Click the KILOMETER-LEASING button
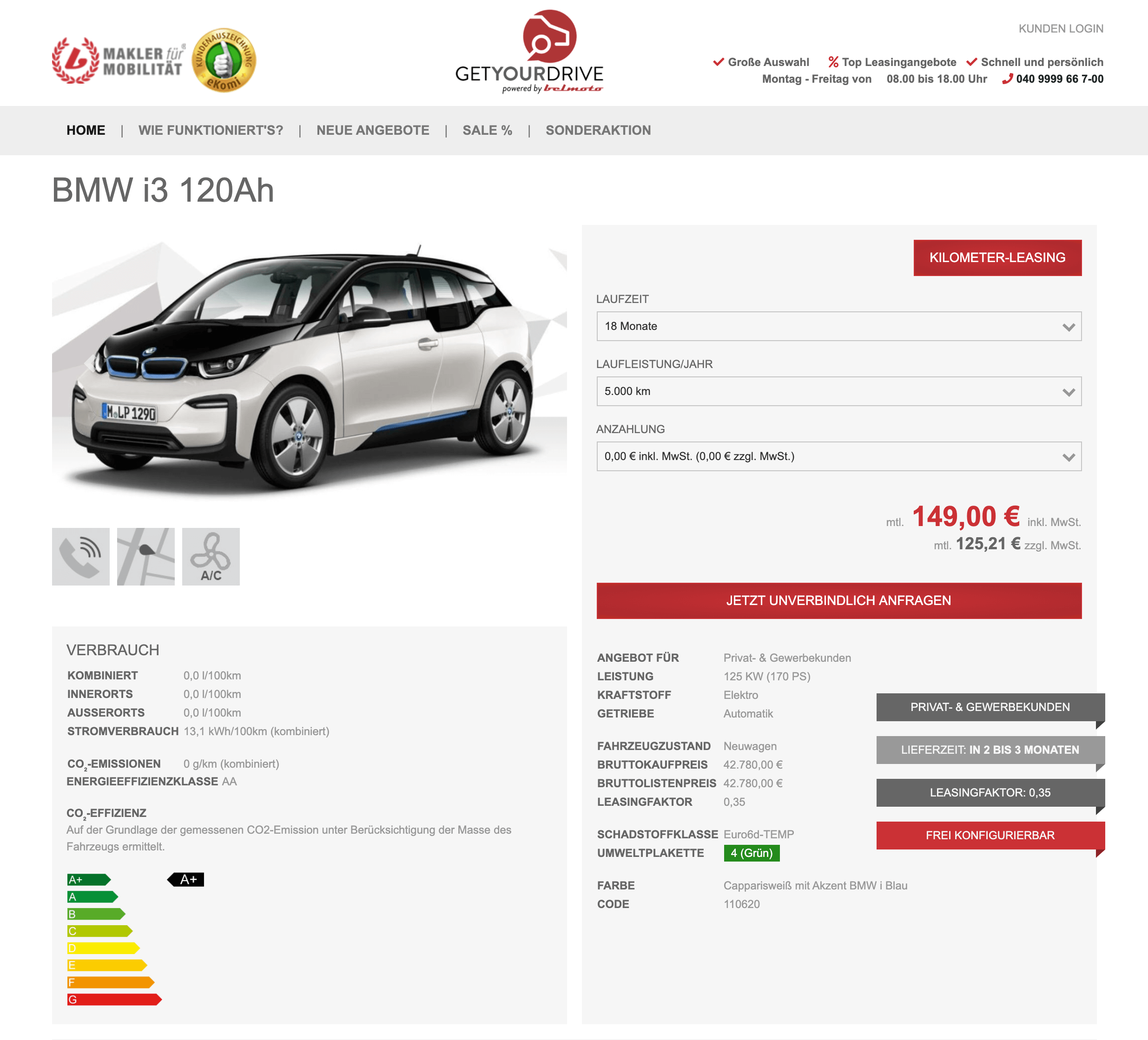Screen dimensions: 1148x1040 tap(997, 258)
